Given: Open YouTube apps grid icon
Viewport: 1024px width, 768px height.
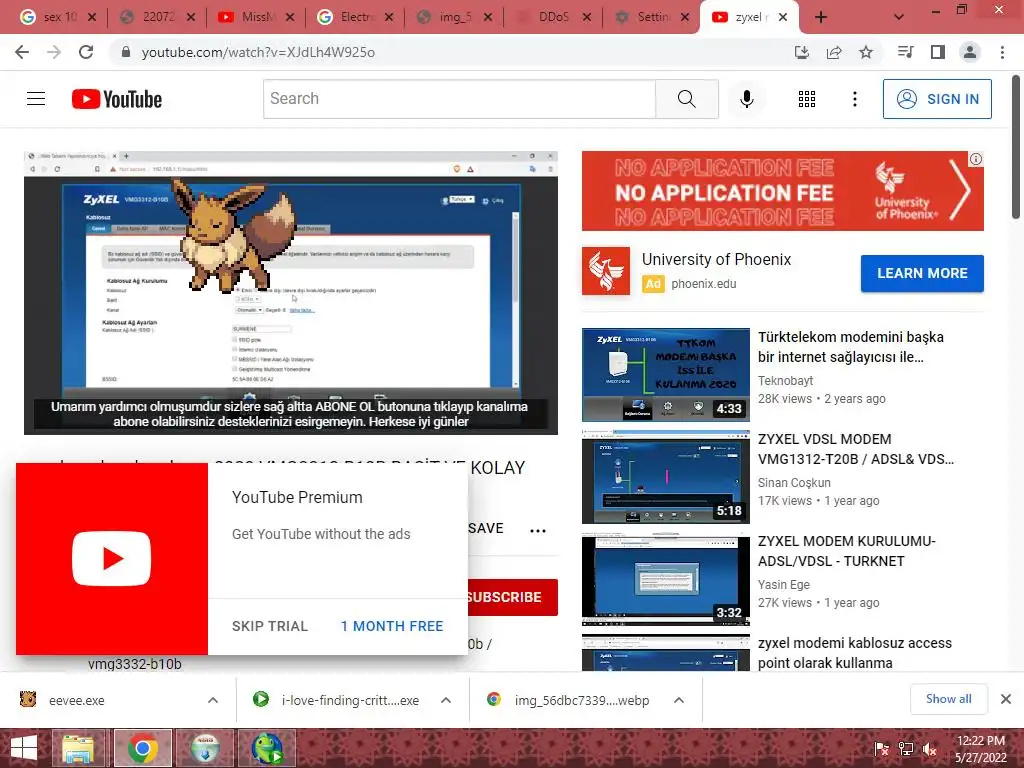Looking at the screenshot, I should pyautogui.click(x=807, y=99).
